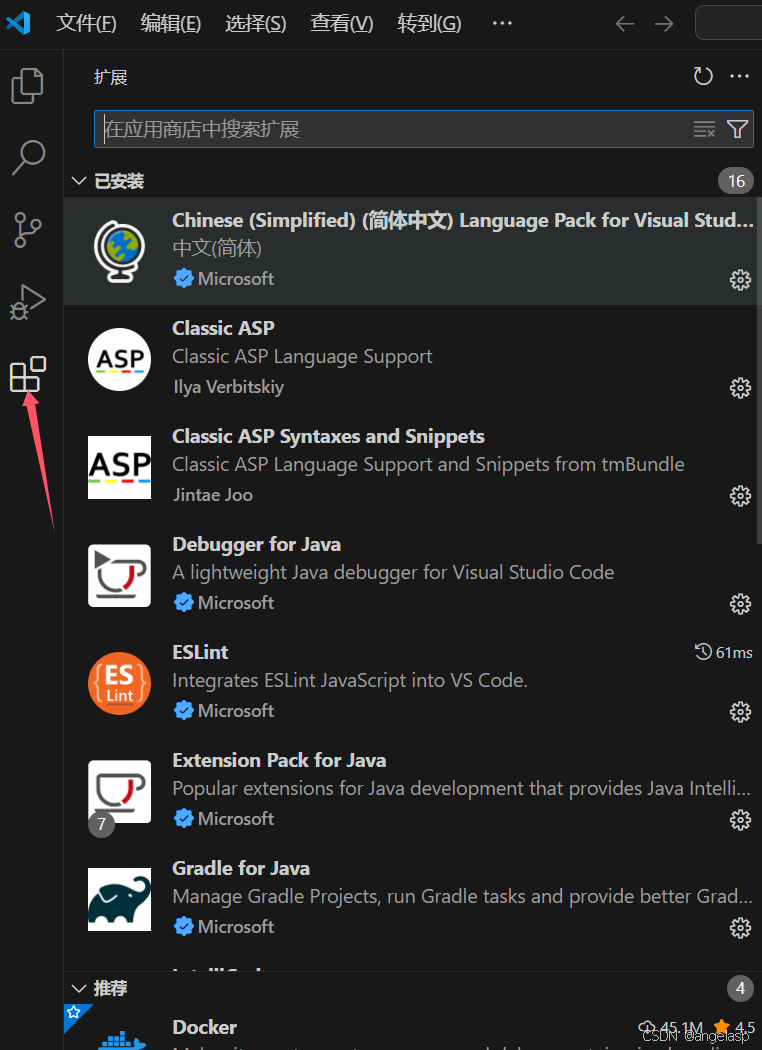Click the Ilya Verbitskiy publisher name
Image resolution: width=762 pixels, height=1050 pixels.
coord(228,387)
